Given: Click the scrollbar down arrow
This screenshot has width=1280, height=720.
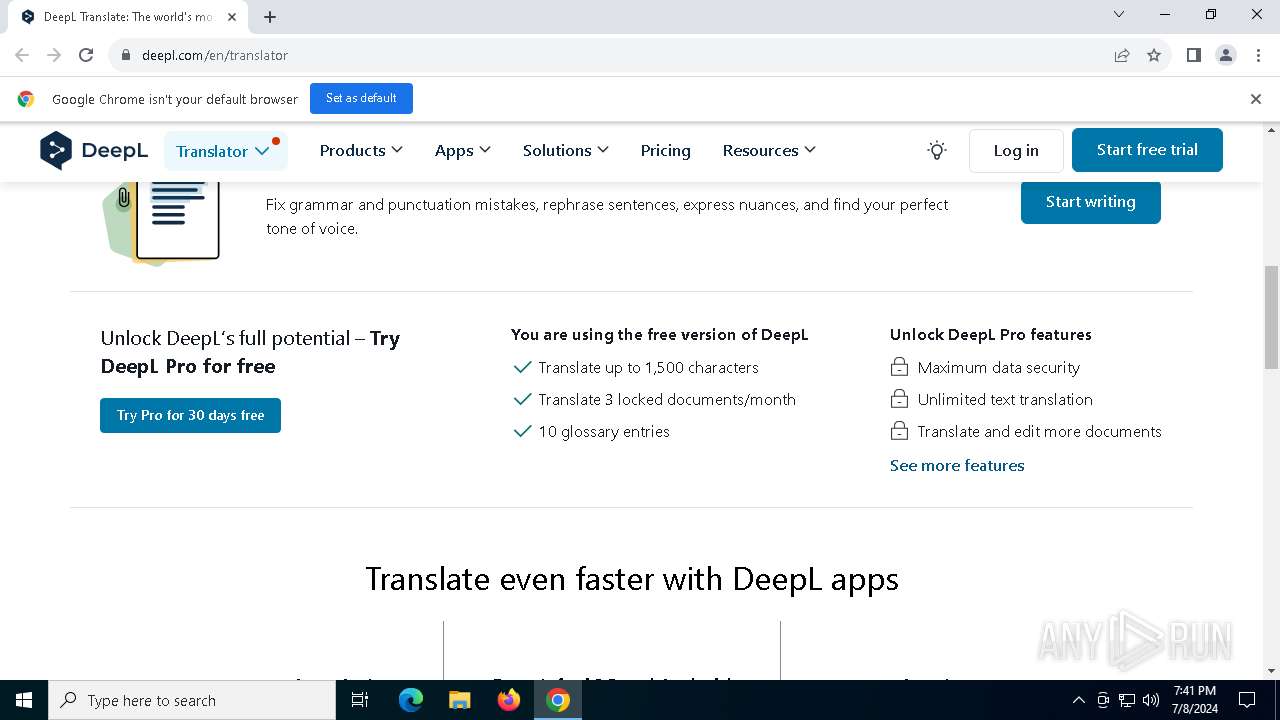Looking at the screenshot, I should (1271, 671).
